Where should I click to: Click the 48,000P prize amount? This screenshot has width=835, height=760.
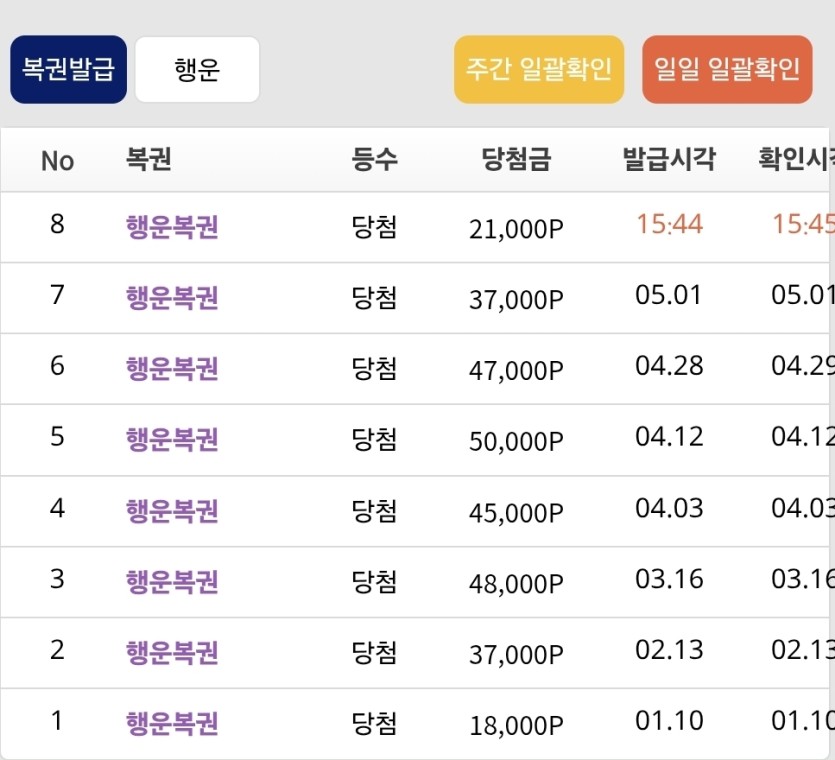(x=516, y=584)
